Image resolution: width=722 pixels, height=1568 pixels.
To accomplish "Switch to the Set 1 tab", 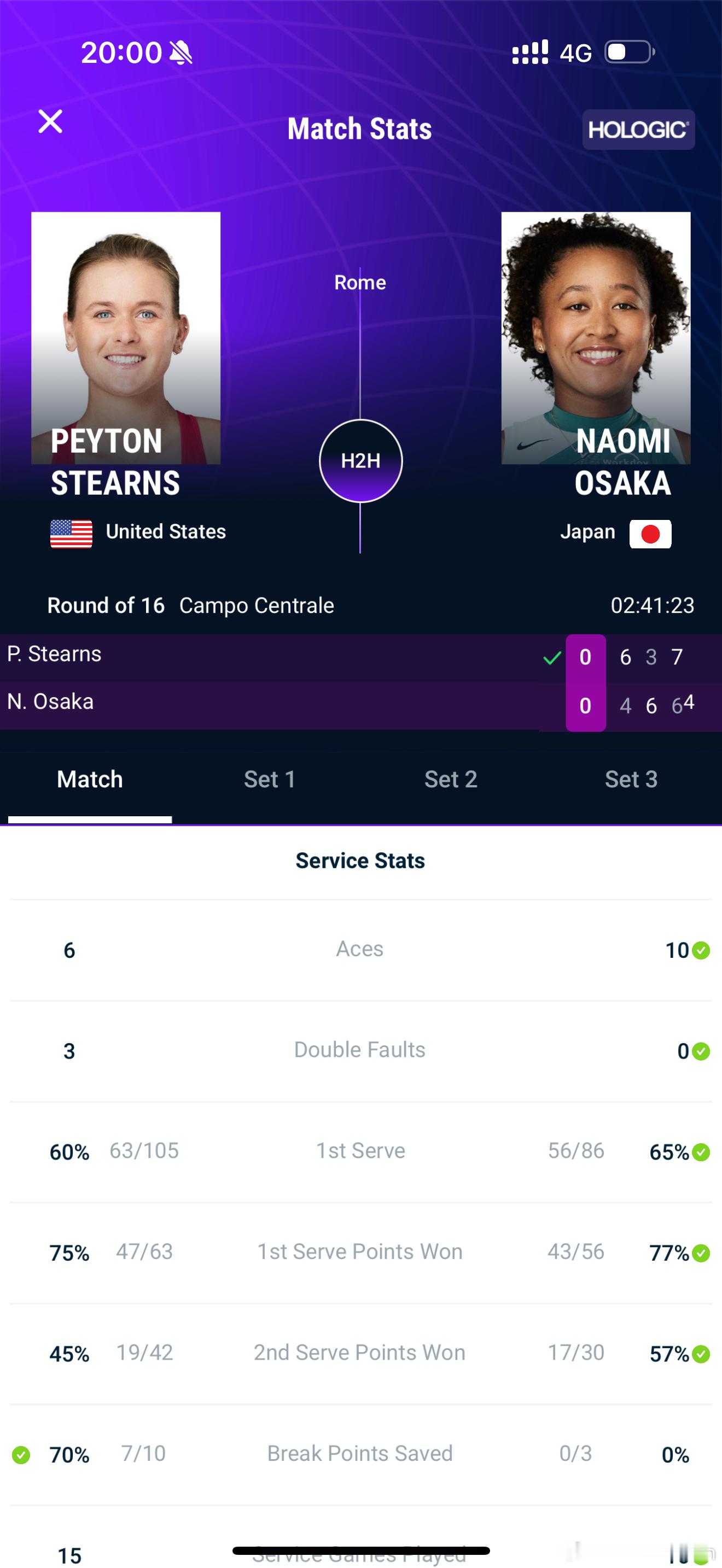I will (270, 779).
